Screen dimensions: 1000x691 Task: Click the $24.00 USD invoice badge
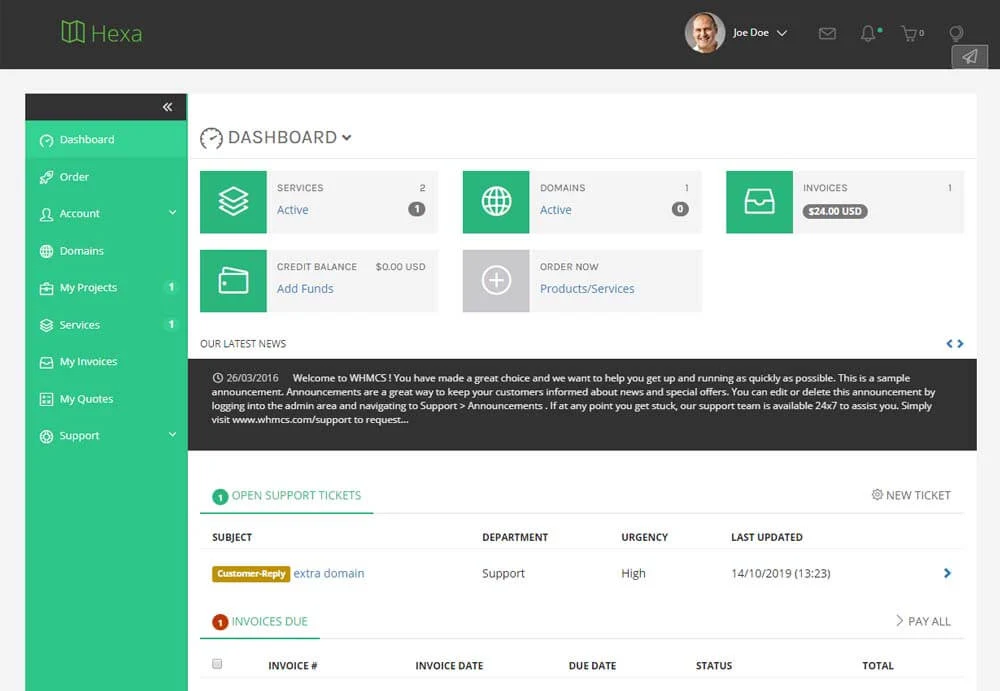tap(835, 211)
